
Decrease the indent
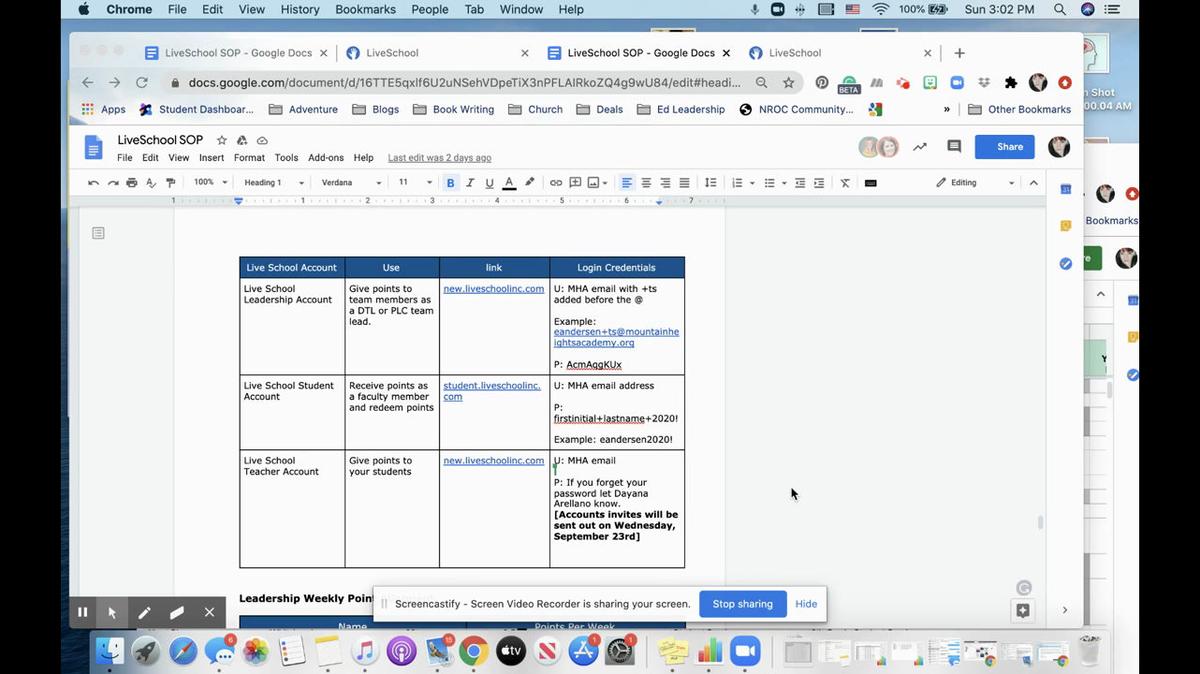(x=800, y=183)
